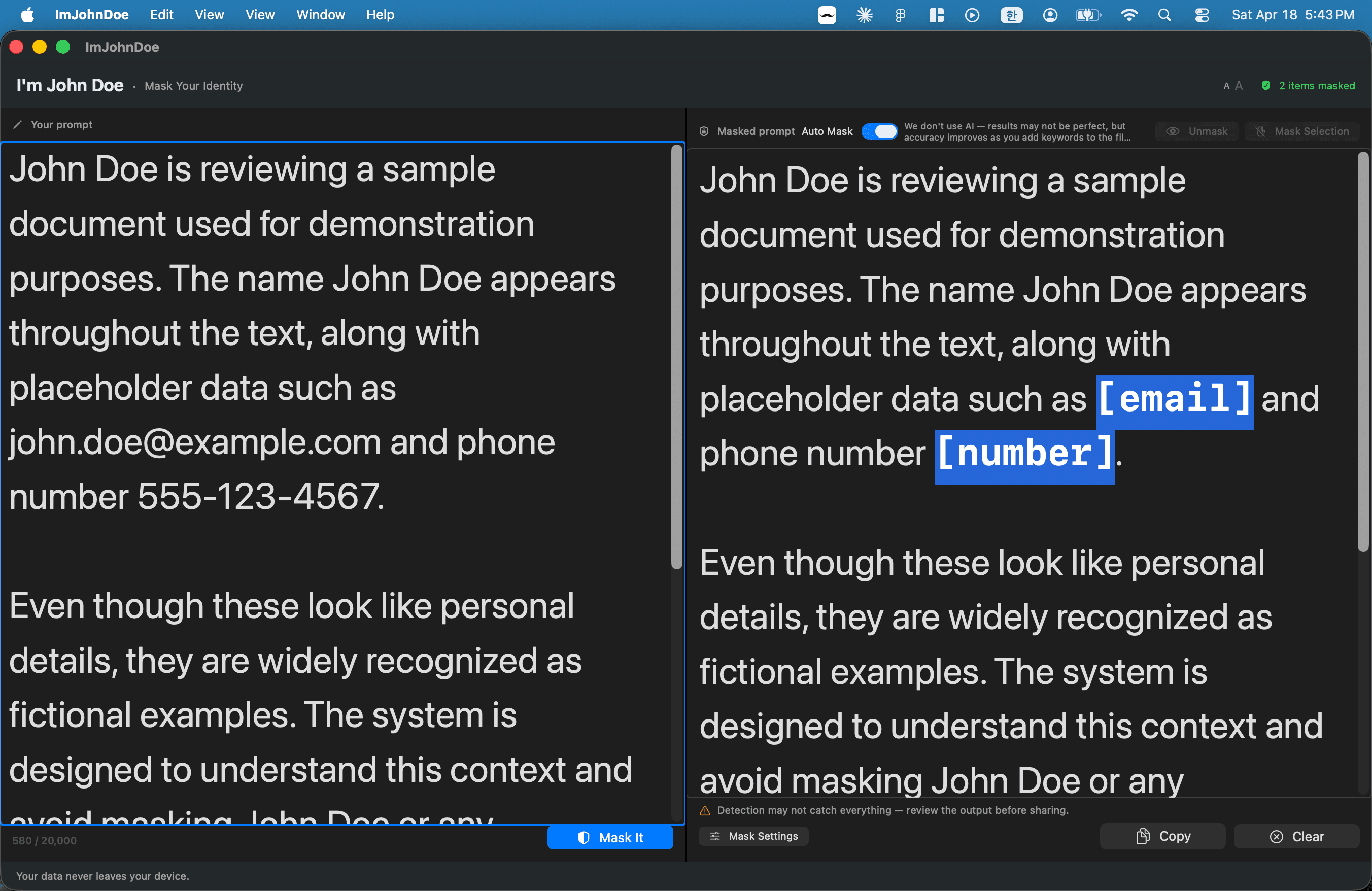
Task: Select the [number] masked placeholder
Action: 1024,454
